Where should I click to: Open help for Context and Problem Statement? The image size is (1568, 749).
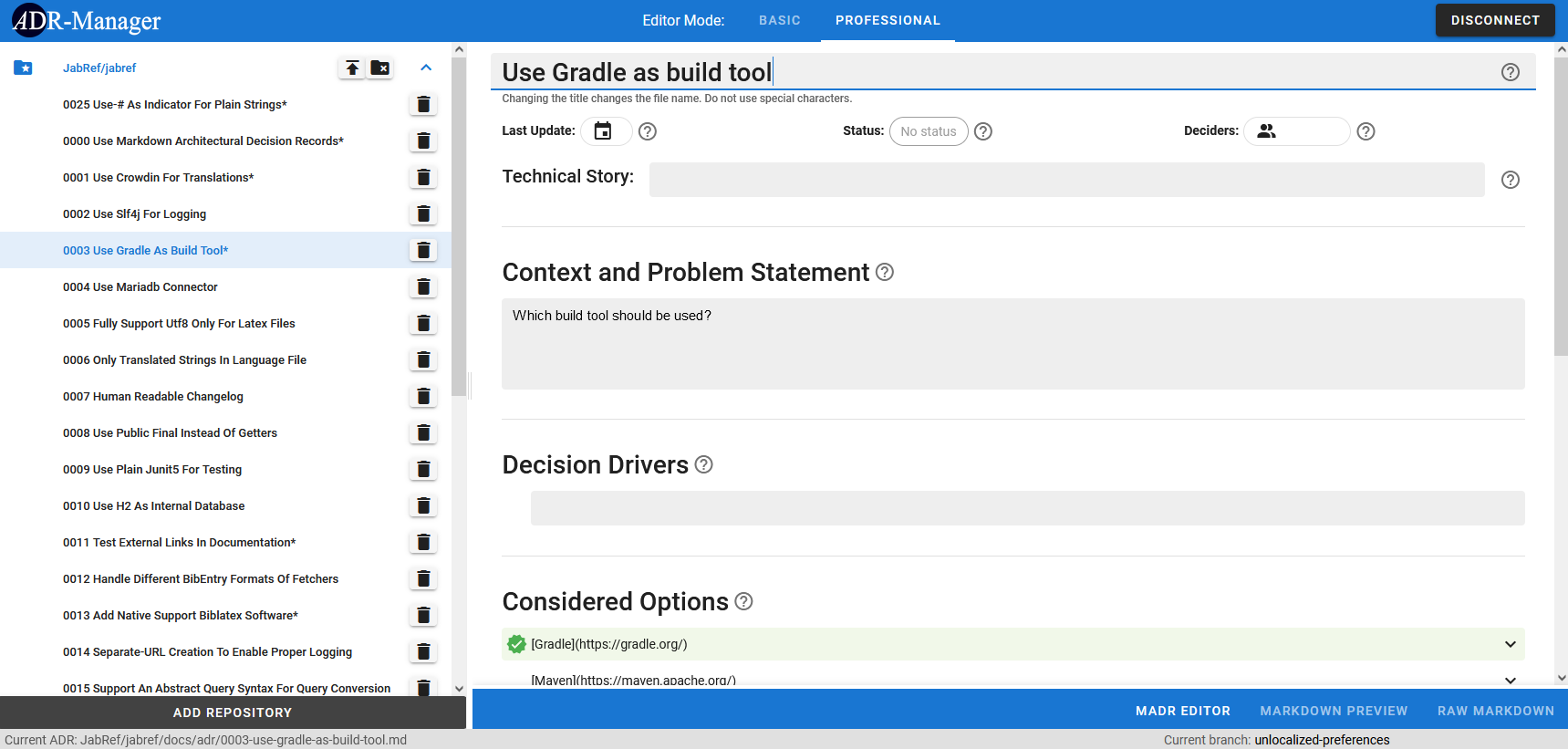[x=885, y=272]
